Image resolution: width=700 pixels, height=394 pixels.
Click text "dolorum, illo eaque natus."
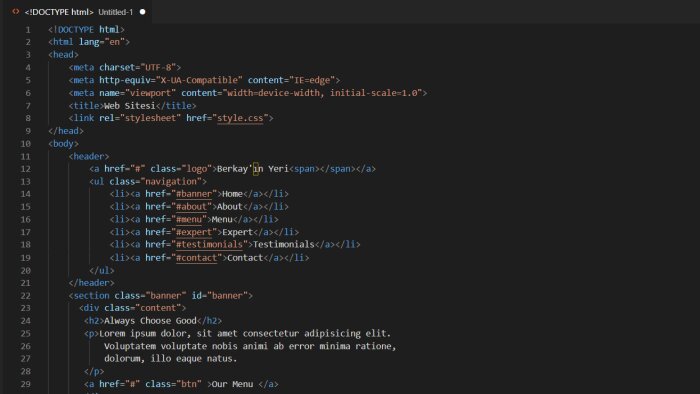[171, 358]
